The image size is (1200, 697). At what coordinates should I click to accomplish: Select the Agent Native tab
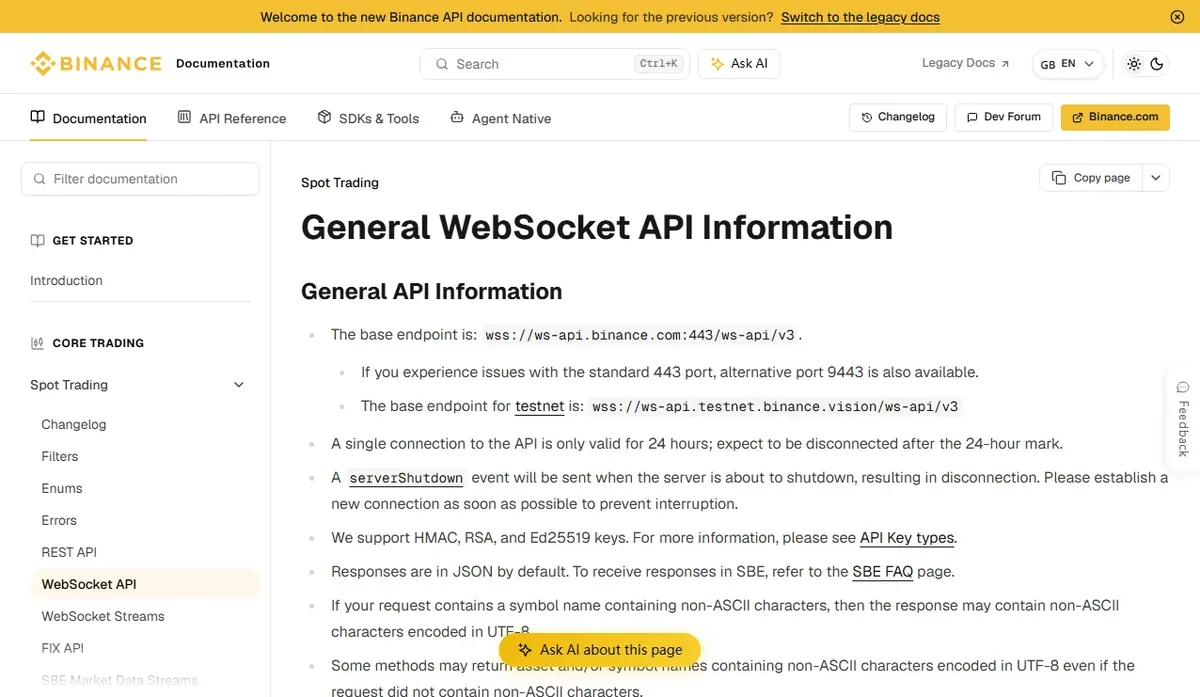click(500, 118)
